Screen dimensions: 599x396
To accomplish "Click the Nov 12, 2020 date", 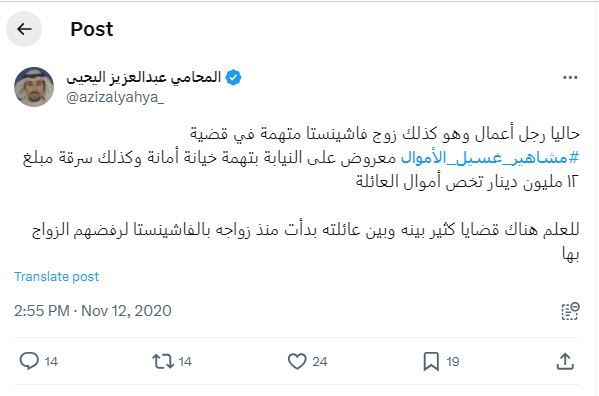I will tap(126, 311).
